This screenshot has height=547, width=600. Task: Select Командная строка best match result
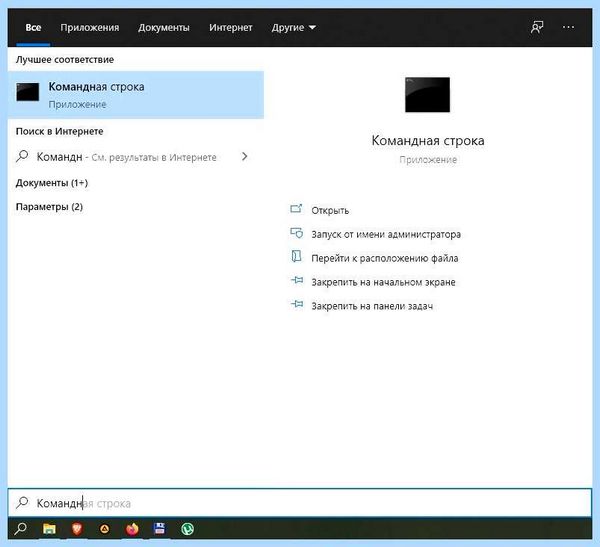point(135,95)
